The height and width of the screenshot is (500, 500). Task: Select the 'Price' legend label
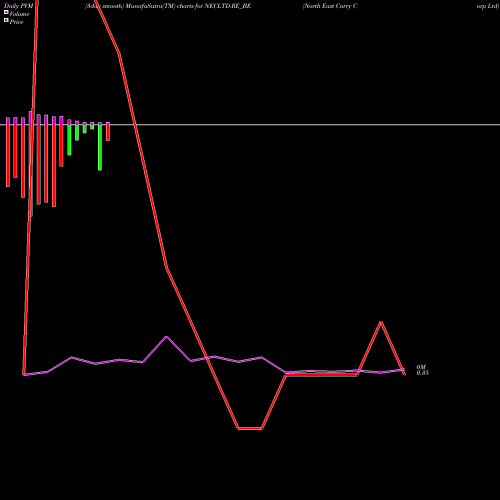tap(16, 22)
